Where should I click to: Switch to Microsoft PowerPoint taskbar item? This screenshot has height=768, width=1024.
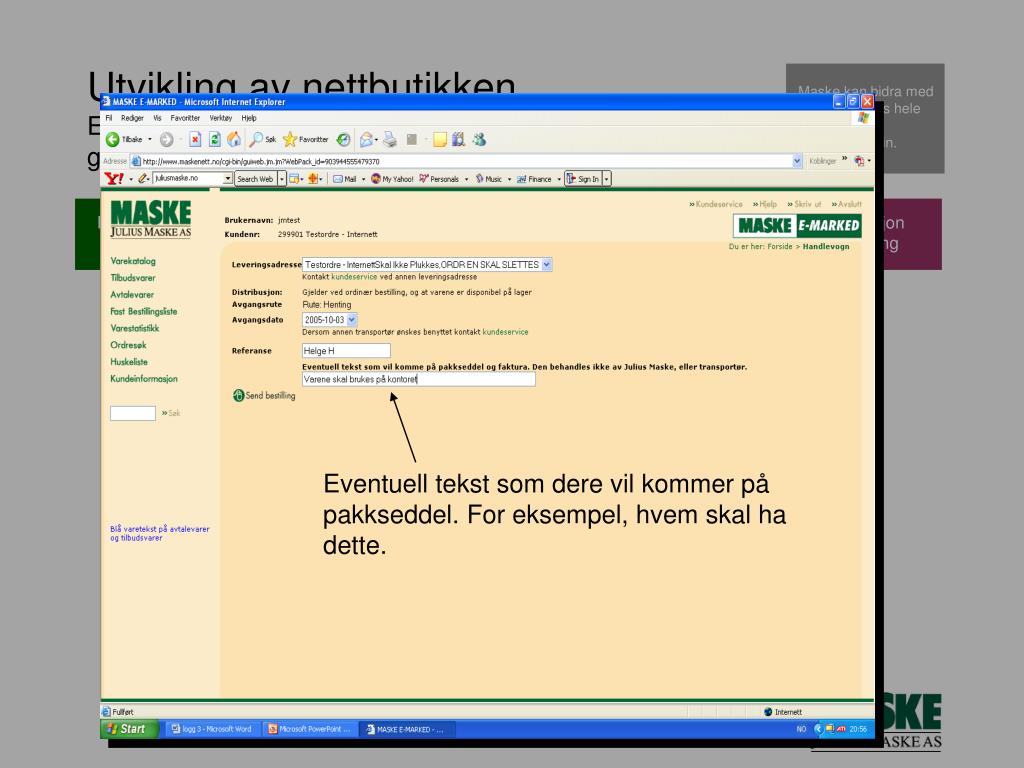310,729
